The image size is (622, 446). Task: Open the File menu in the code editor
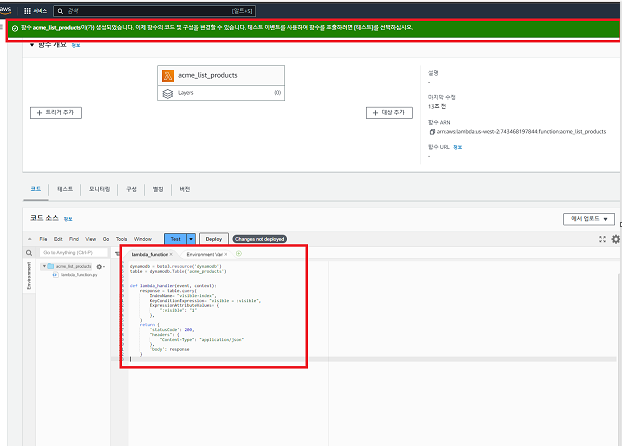click(43, 239)
